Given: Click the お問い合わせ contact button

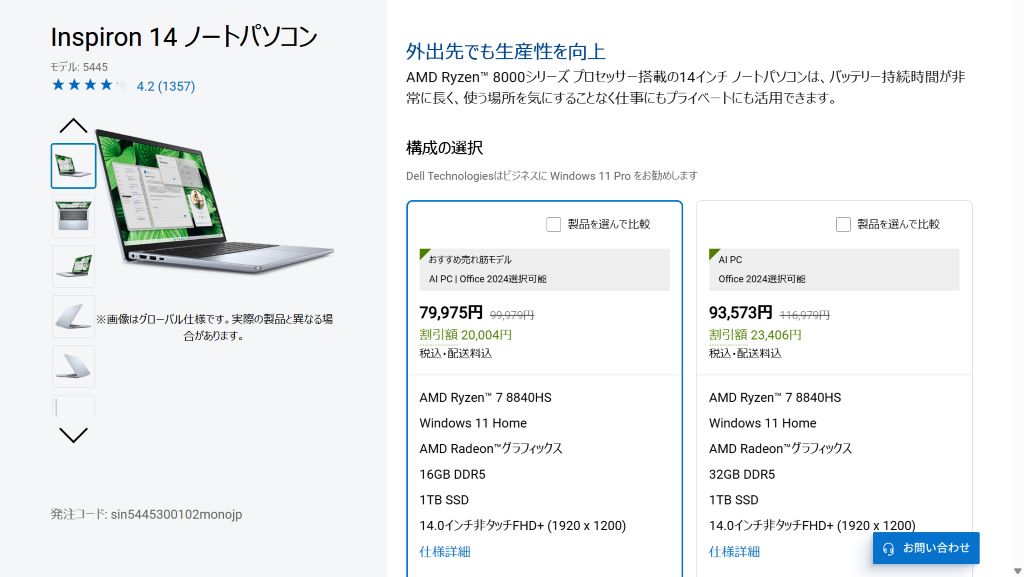Looking at the screenshot, I should pos(926,548).
